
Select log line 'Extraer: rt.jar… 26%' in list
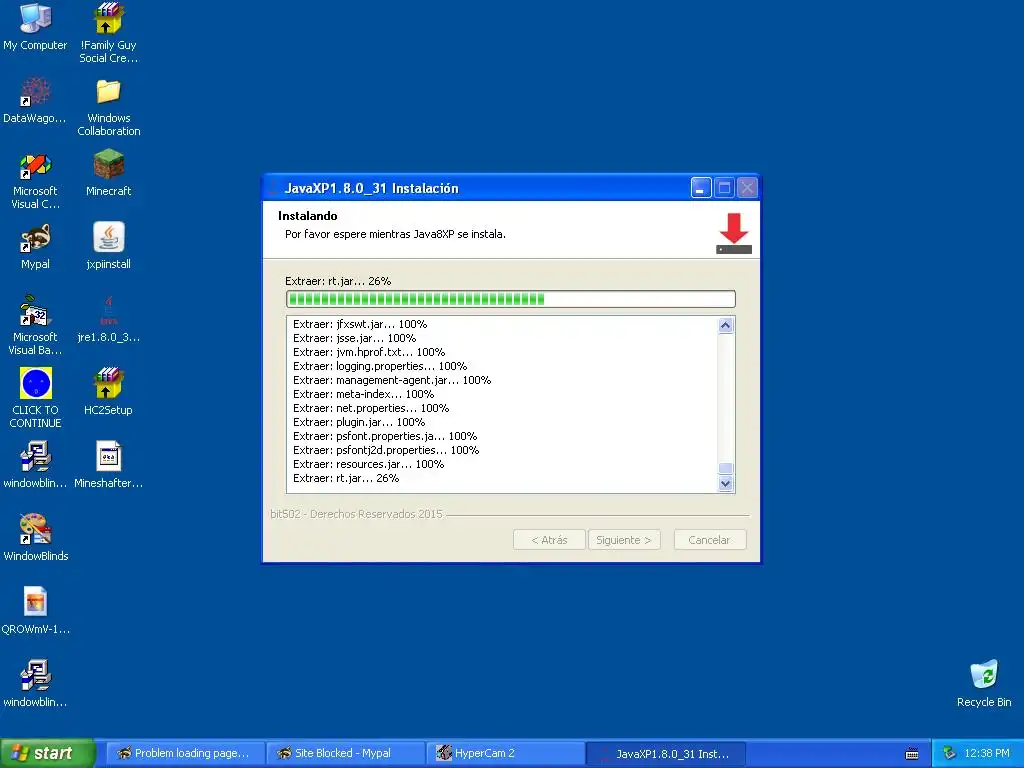[x=345, y=479]
